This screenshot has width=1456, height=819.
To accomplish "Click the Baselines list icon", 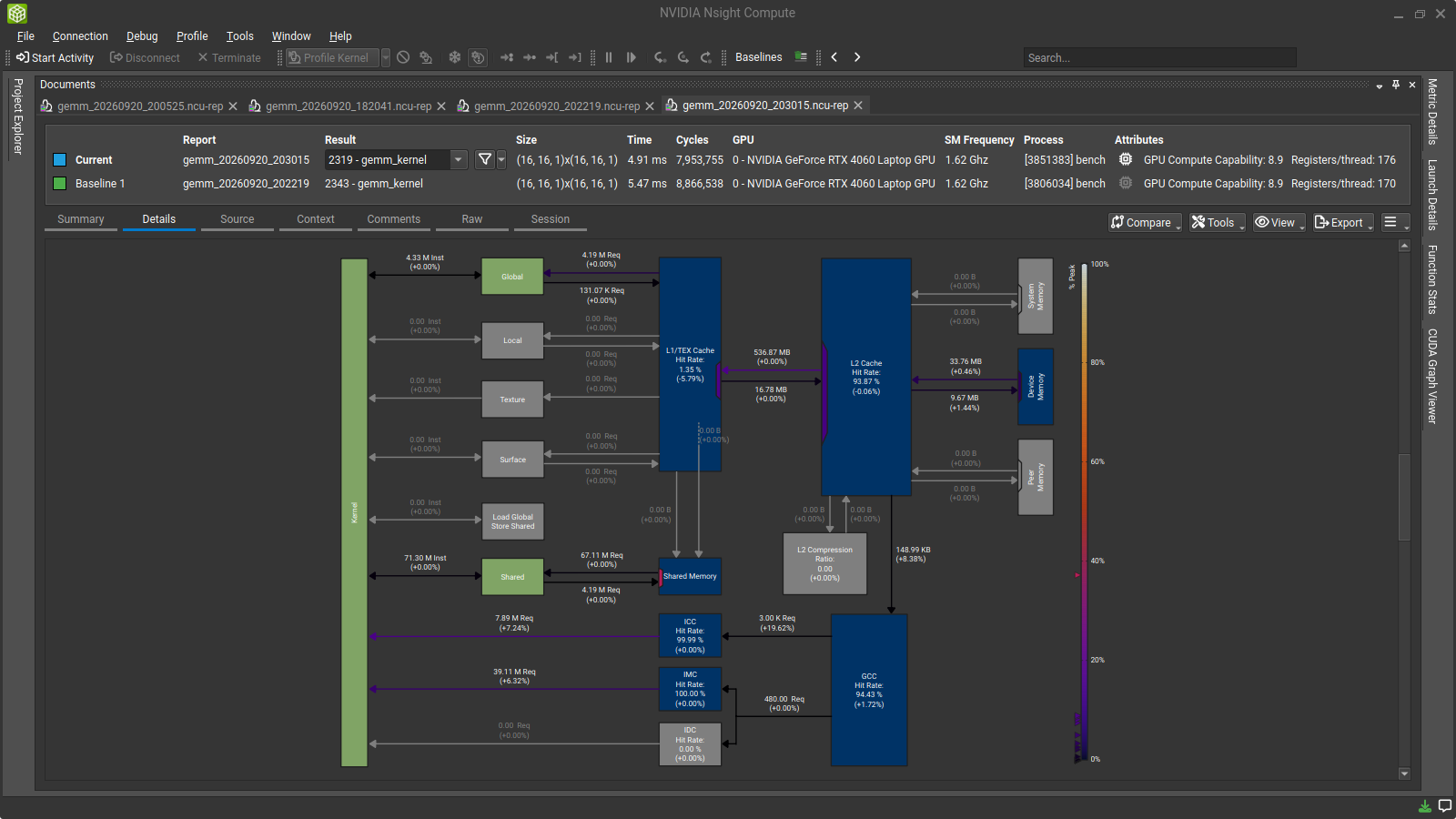I will pyautogui.click(x=801, y=57).
